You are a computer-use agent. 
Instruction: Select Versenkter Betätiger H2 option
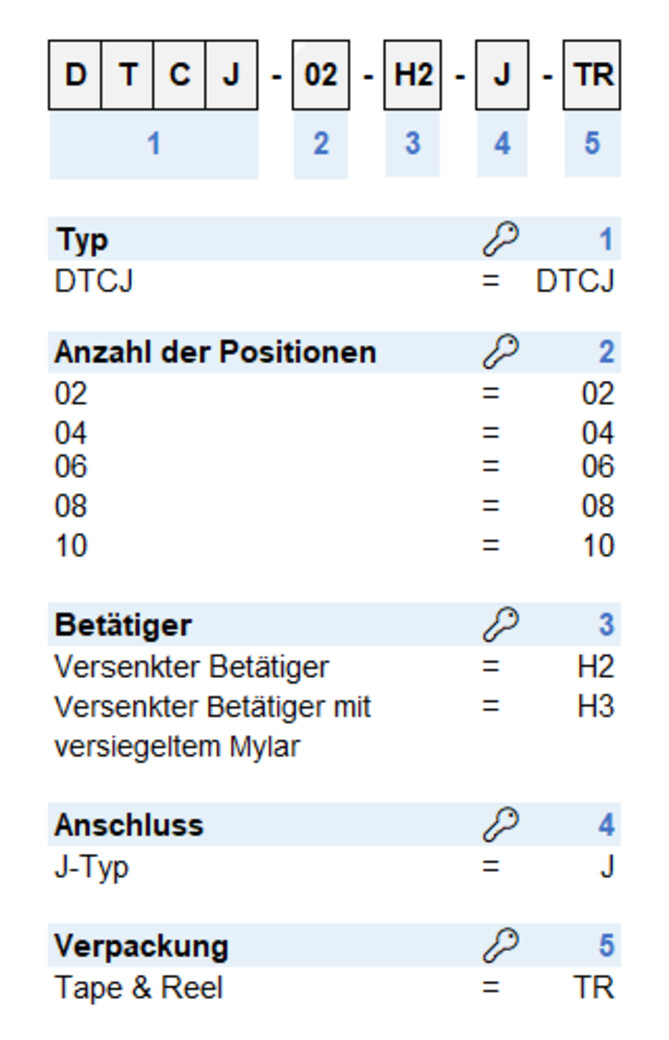(x=334, y=667)
